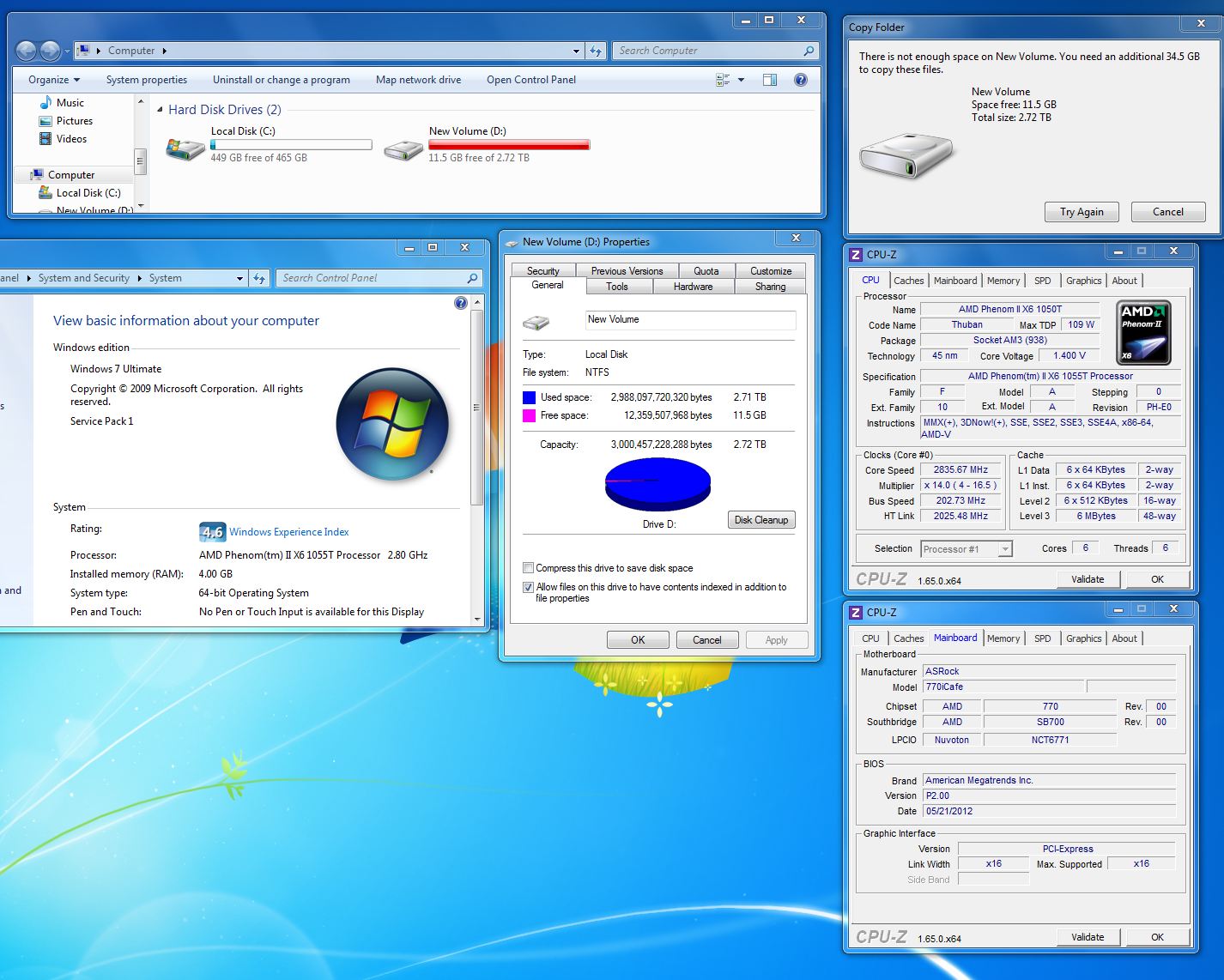Open Processor #1 selection dropdown in CPU-Z
This screenshot has width=1224, height=980.
click(1005, 549)
